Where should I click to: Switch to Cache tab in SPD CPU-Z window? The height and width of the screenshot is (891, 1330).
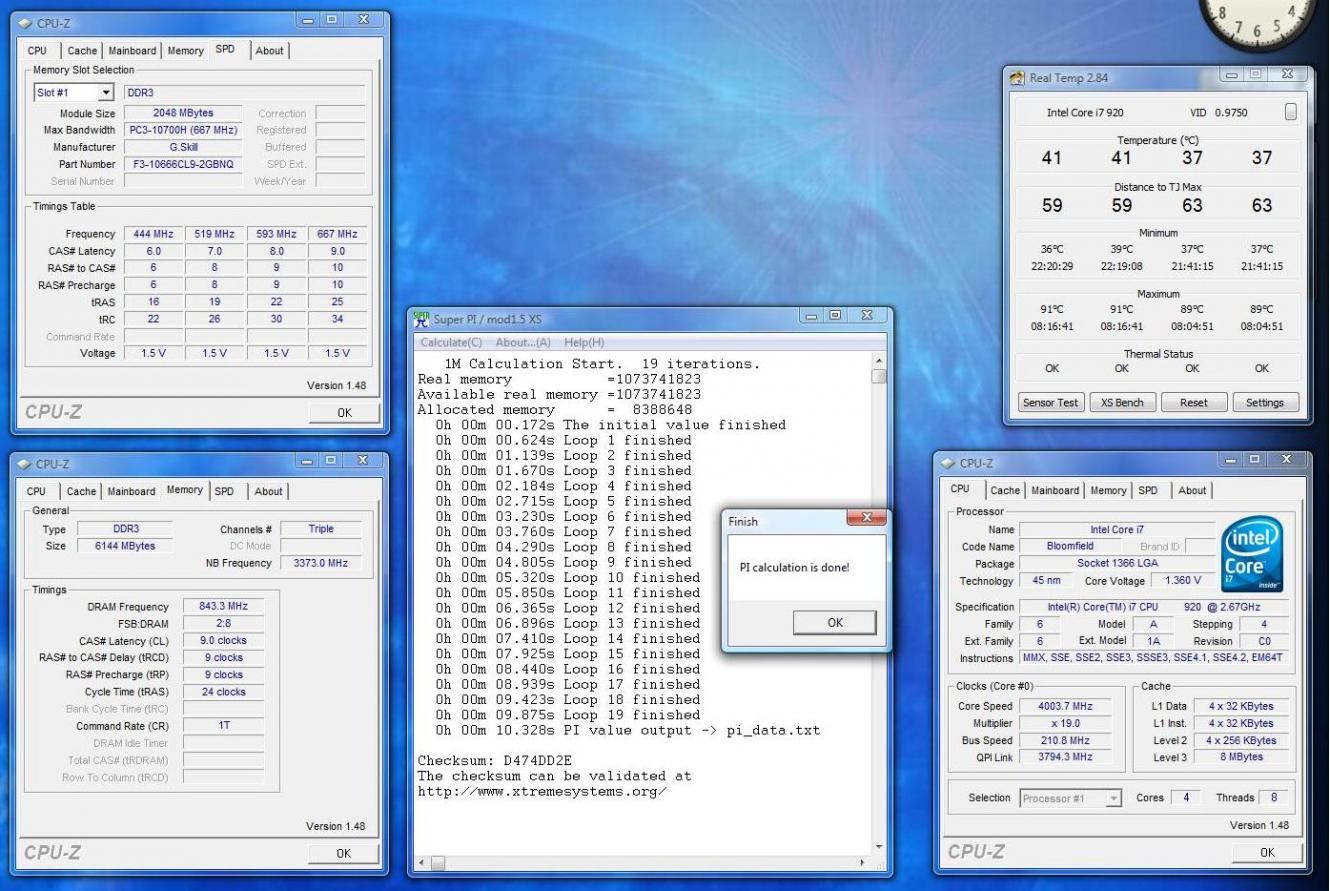(x=82, y=51)
